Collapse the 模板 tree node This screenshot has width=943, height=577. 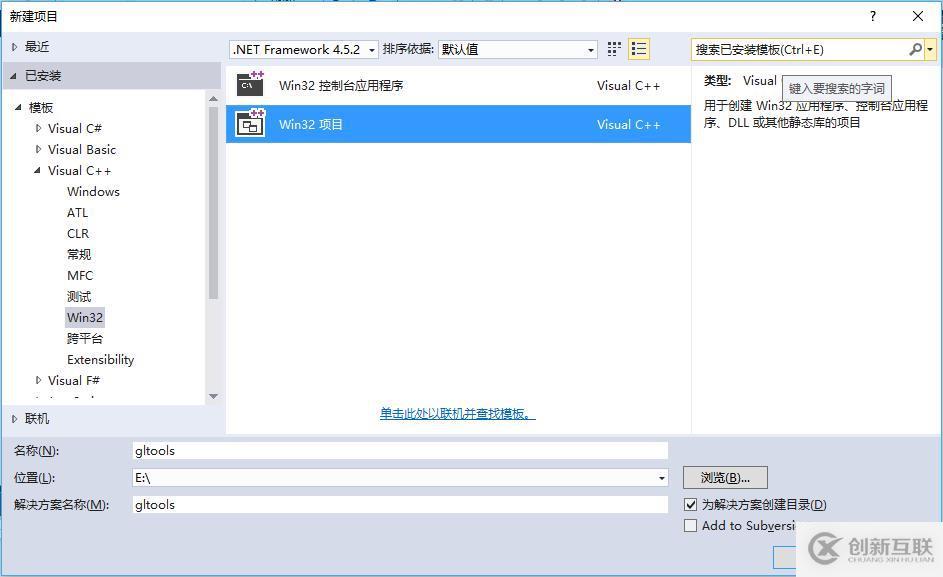(18, 108)
